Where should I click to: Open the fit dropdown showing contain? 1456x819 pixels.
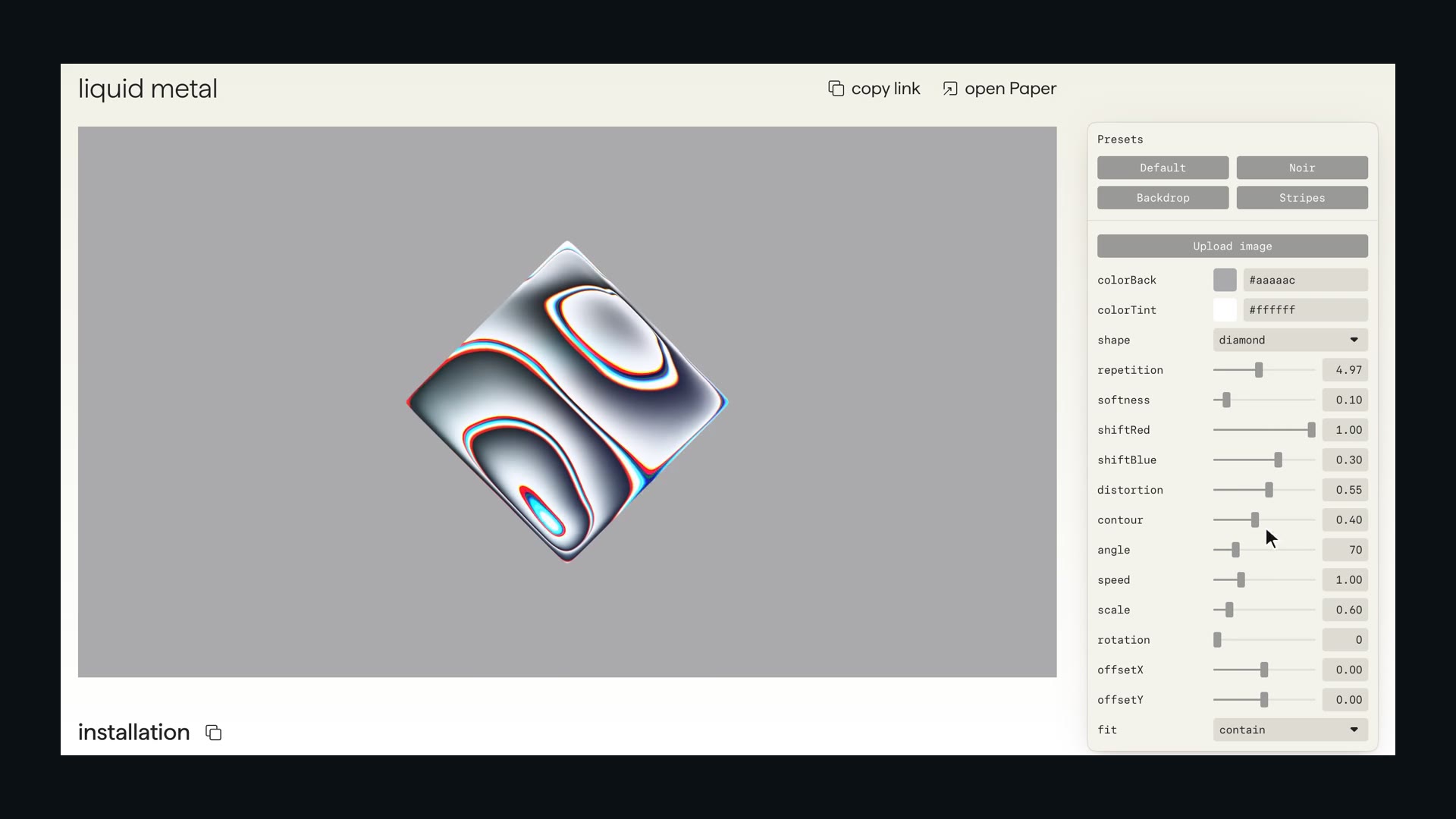(x=1290, y=730)
